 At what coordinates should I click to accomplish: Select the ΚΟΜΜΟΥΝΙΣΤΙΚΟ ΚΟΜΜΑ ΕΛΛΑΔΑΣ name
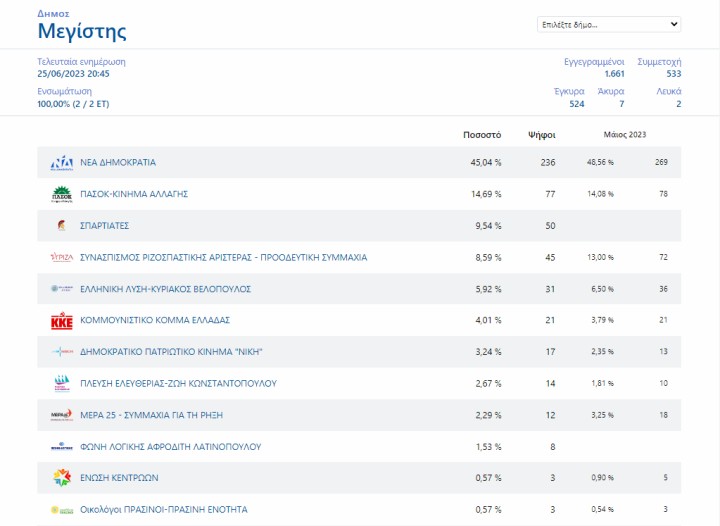tap(155, 321)
